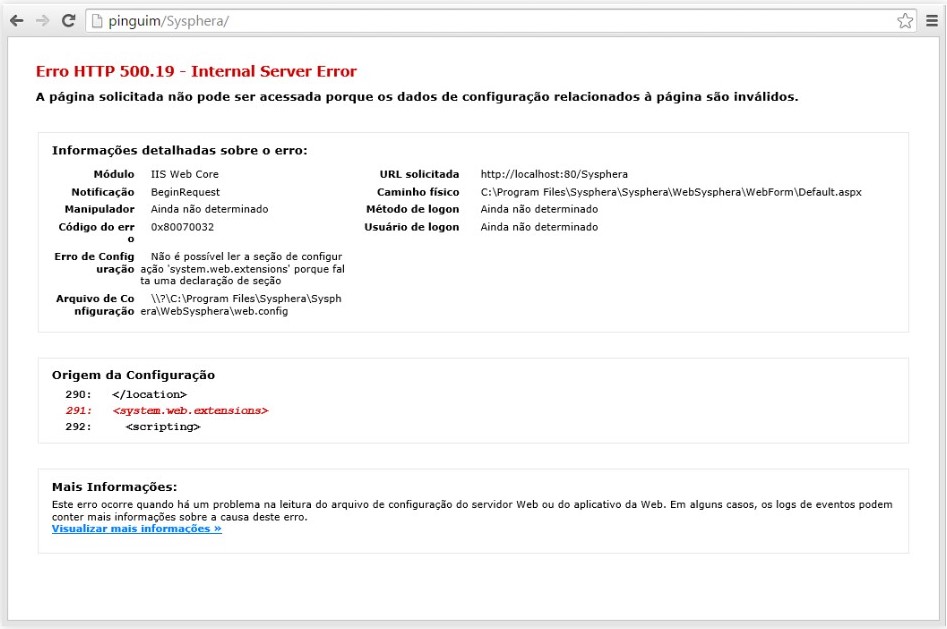Click the config file path ending in web.config
This screenshot has width=947, height=629.
pyautogui.click(x=241, y=305)
